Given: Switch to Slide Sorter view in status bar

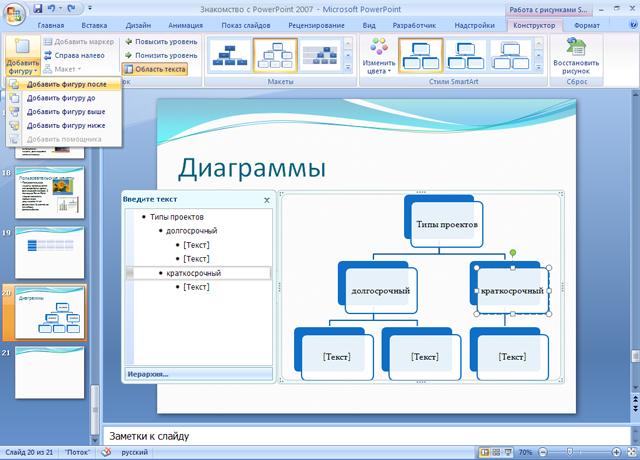Looking at the screenshot, I should click(495, 452).
